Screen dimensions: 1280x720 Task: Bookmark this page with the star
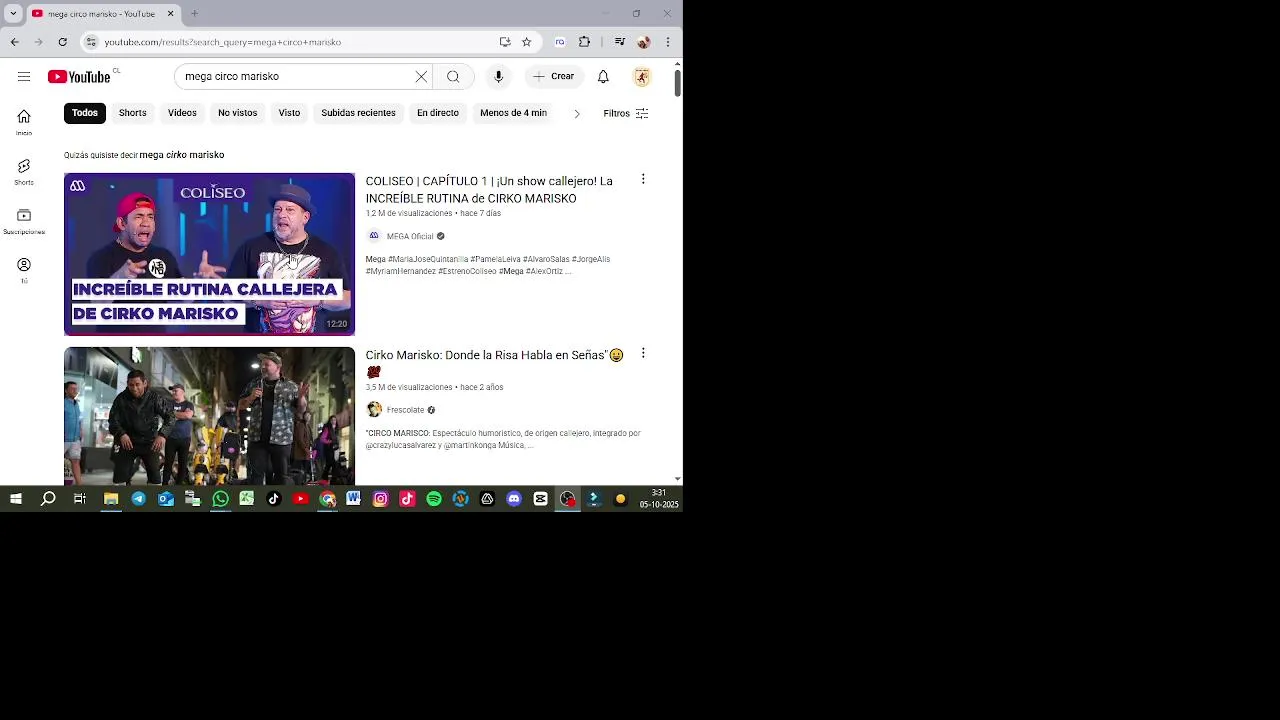[526, 42]
